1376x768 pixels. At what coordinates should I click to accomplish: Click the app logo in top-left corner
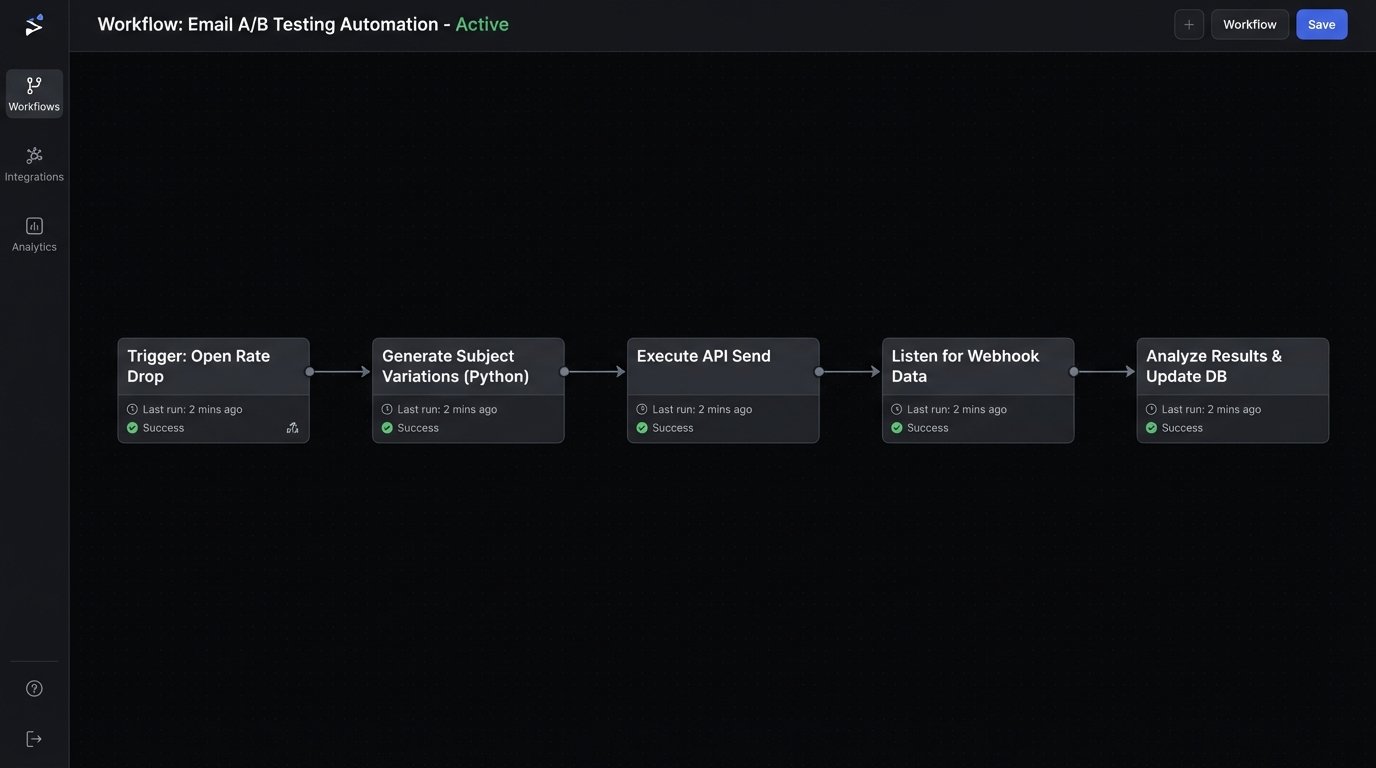34,25
